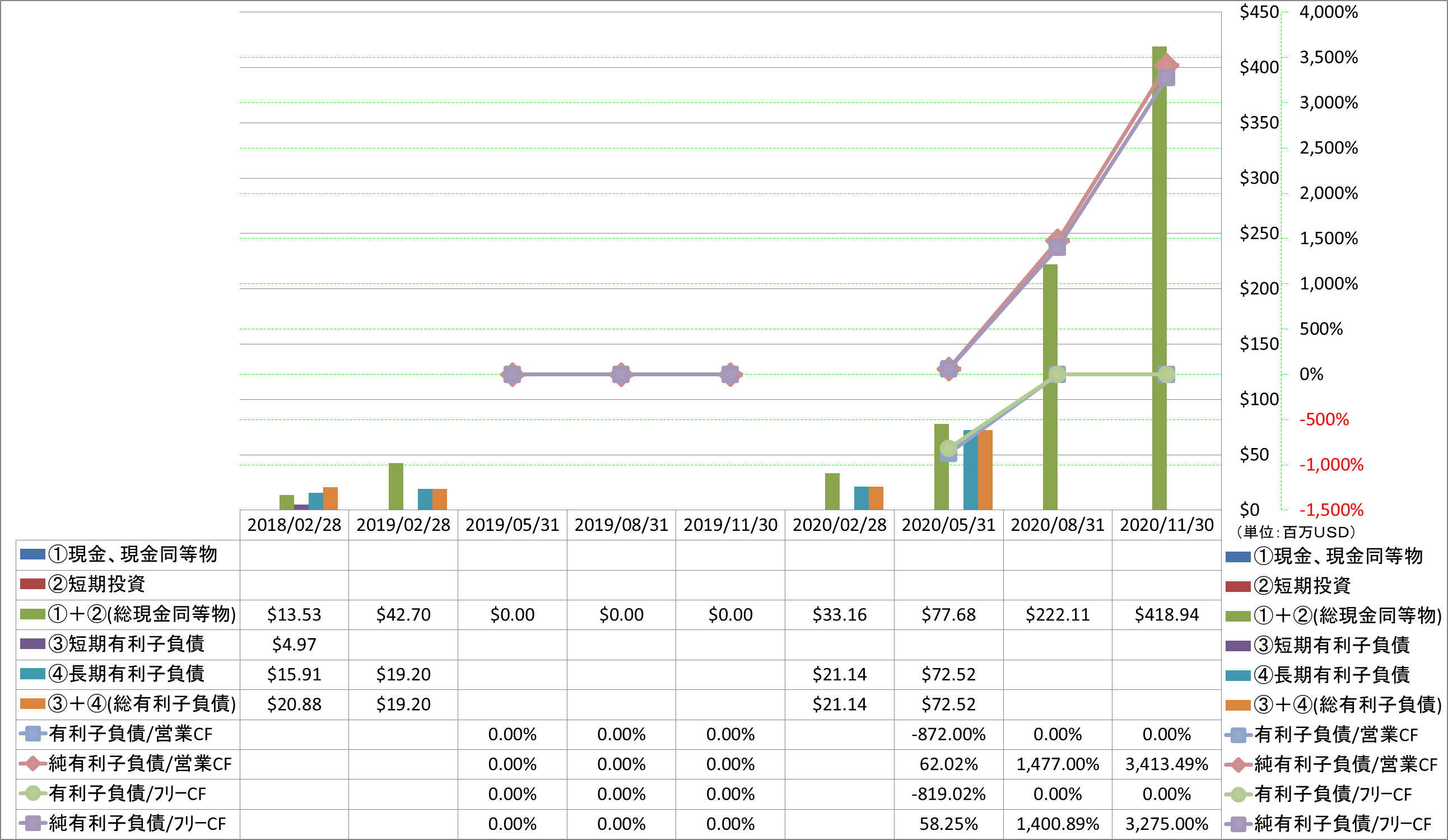Select the 2020/08/31 date label

1058,525
